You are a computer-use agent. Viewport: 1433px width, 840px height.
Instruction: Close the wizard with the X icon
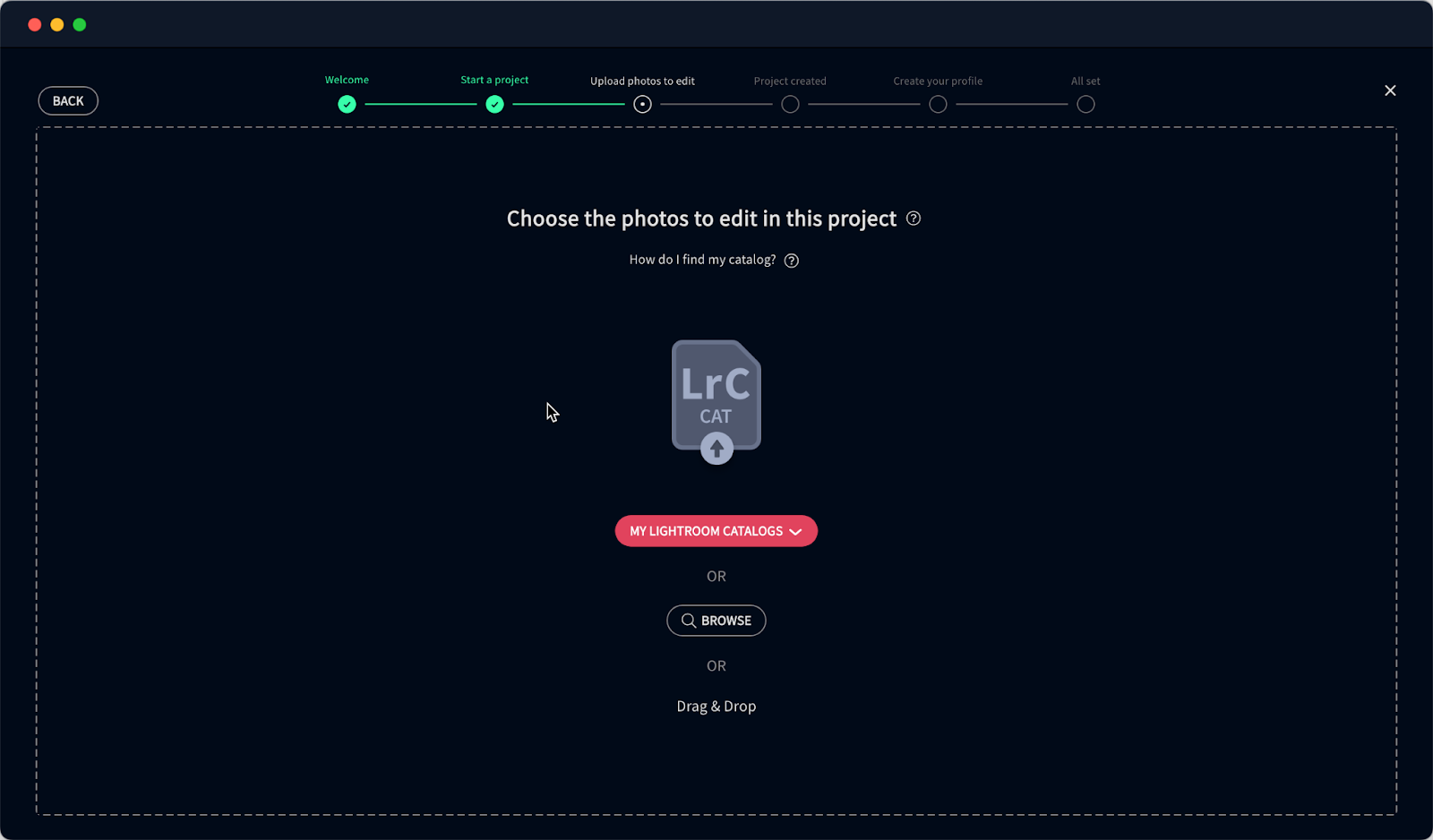[x=1390, y=90]
